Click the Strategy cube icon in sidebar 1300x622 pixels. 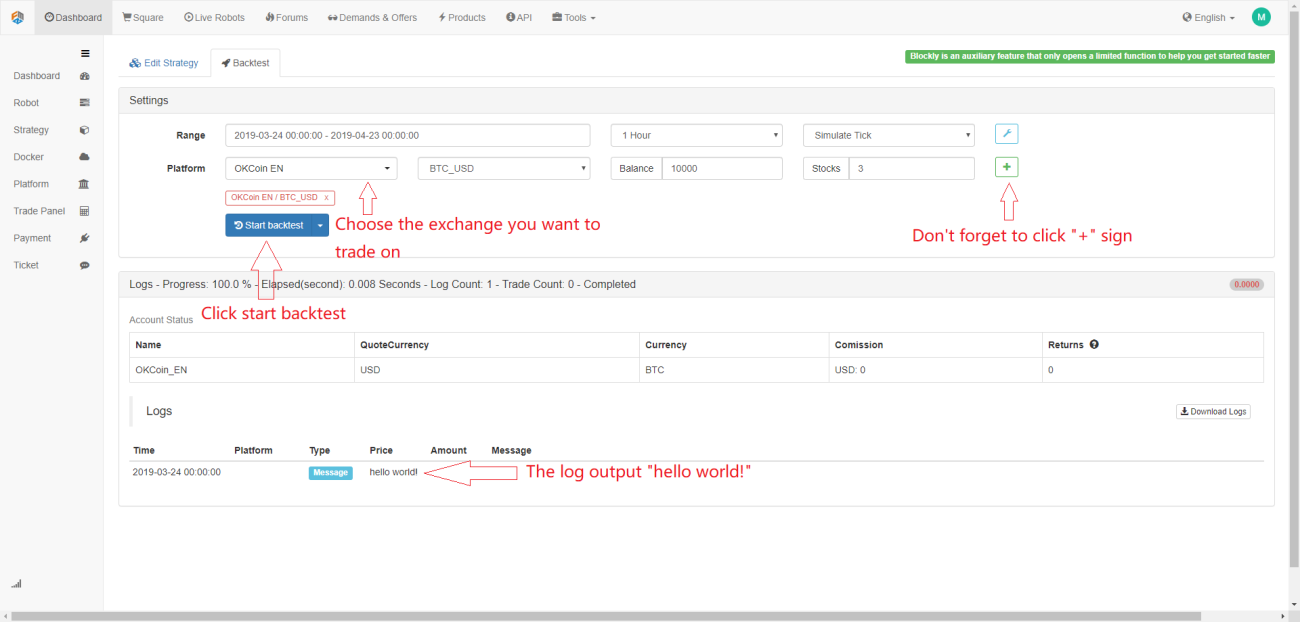tap(84, 130)
